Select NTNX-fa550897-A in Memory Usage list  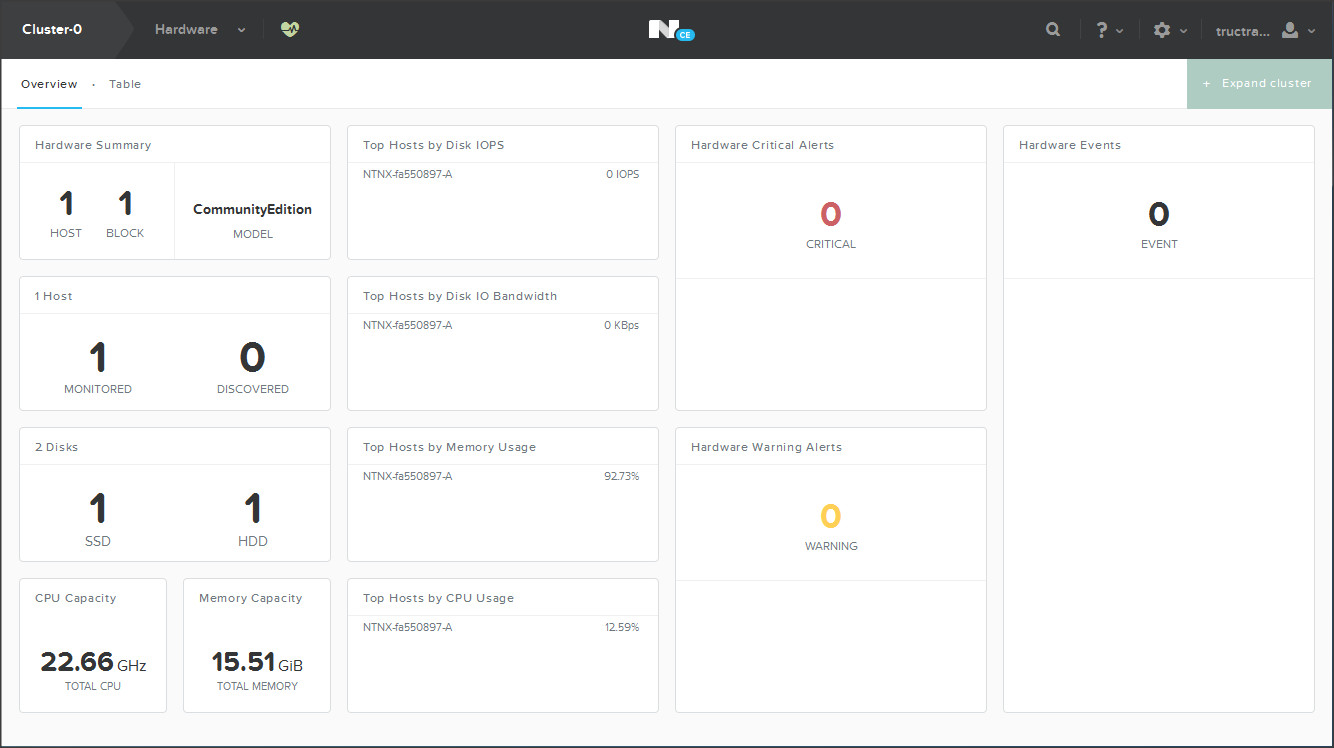407,476
